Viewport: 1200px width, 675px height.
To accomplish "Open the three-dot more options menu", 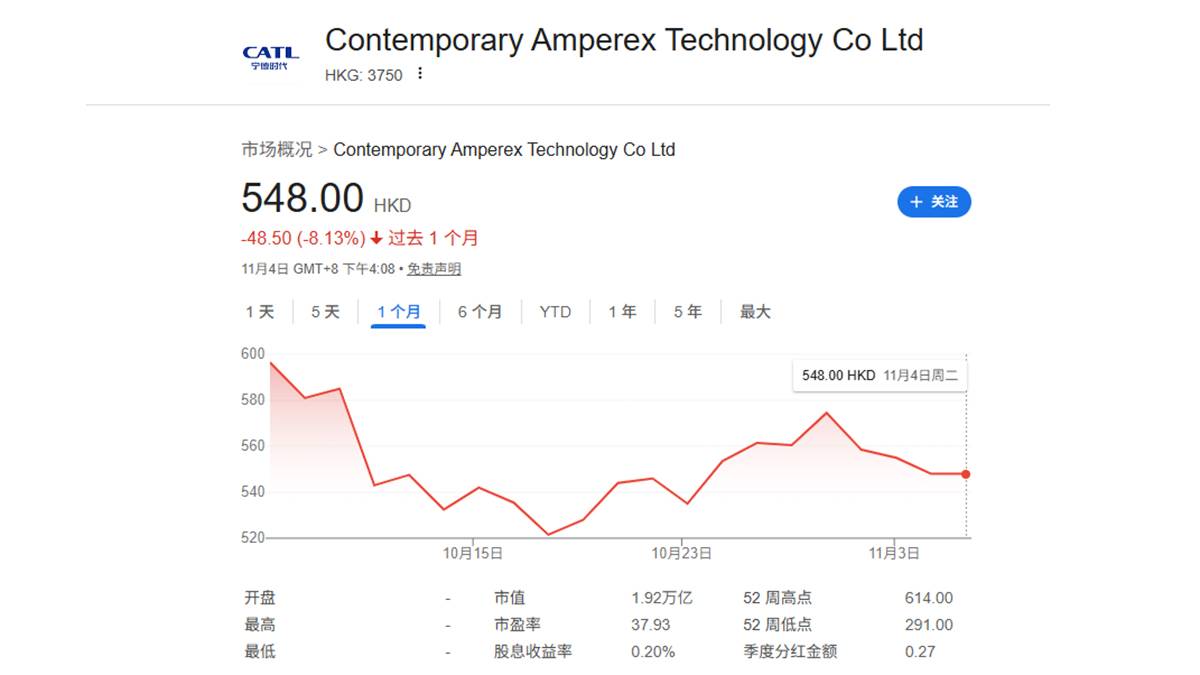I will point(420,74).
